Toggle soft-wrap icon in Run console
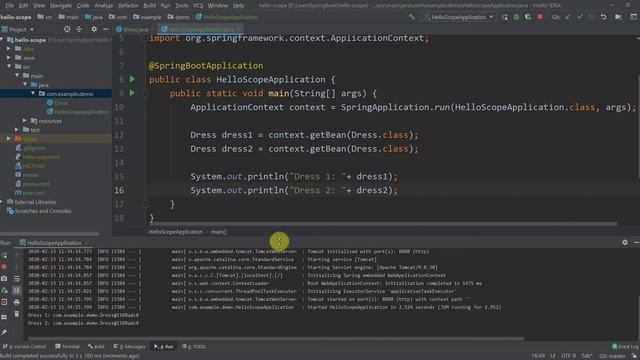Image resolution: width=640 pixels, height=360 pixels. (x=16, y=279)
